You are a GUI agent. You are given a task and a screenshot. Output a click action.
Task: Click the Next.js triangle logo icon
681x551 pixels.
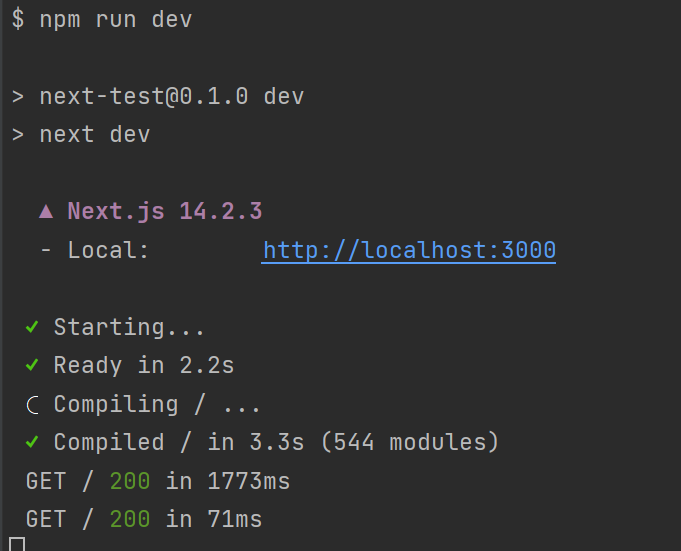coord(46,212)
